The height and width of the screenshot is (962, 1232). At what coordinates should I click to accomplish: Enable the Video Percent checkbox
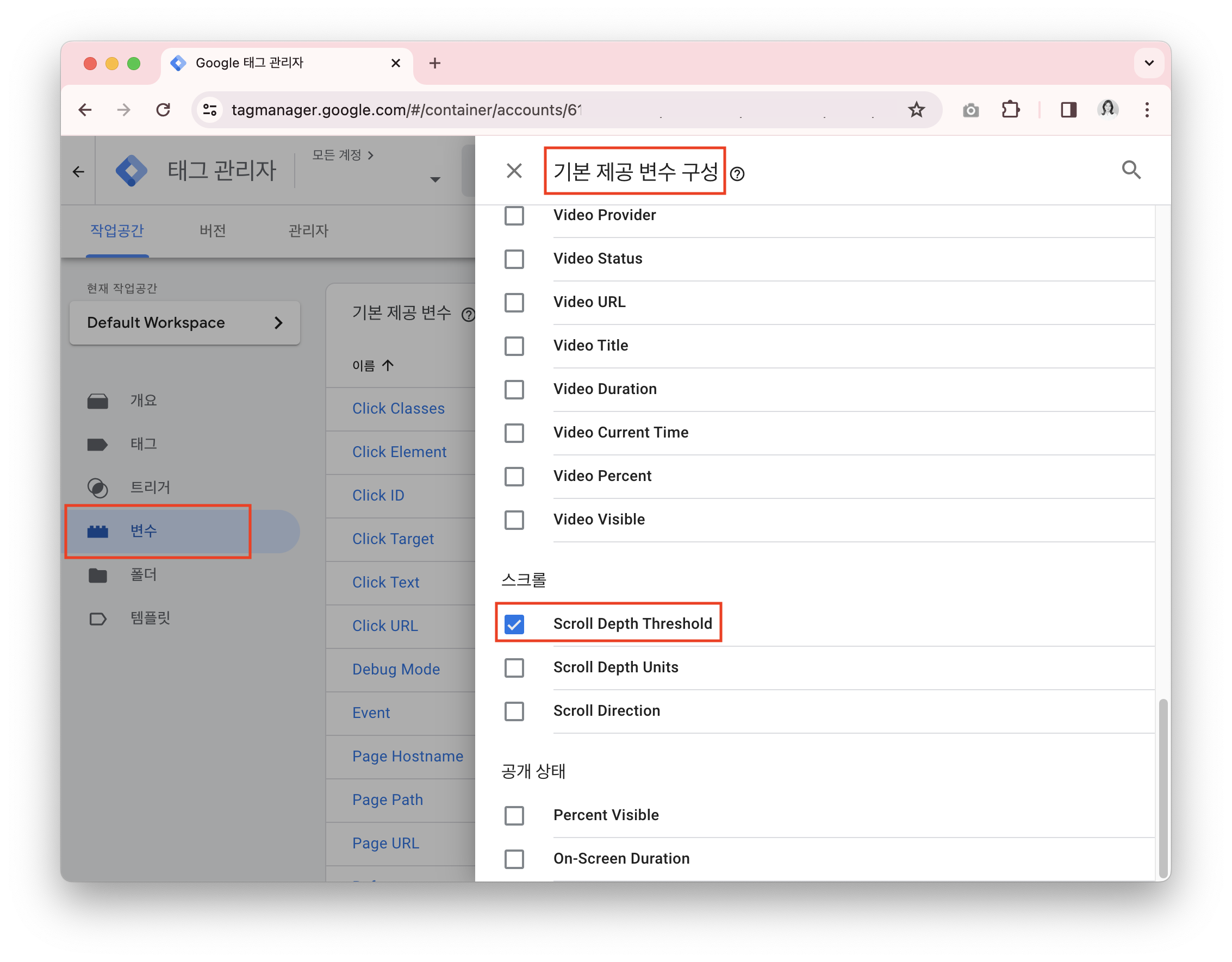(x=514, y=476)
